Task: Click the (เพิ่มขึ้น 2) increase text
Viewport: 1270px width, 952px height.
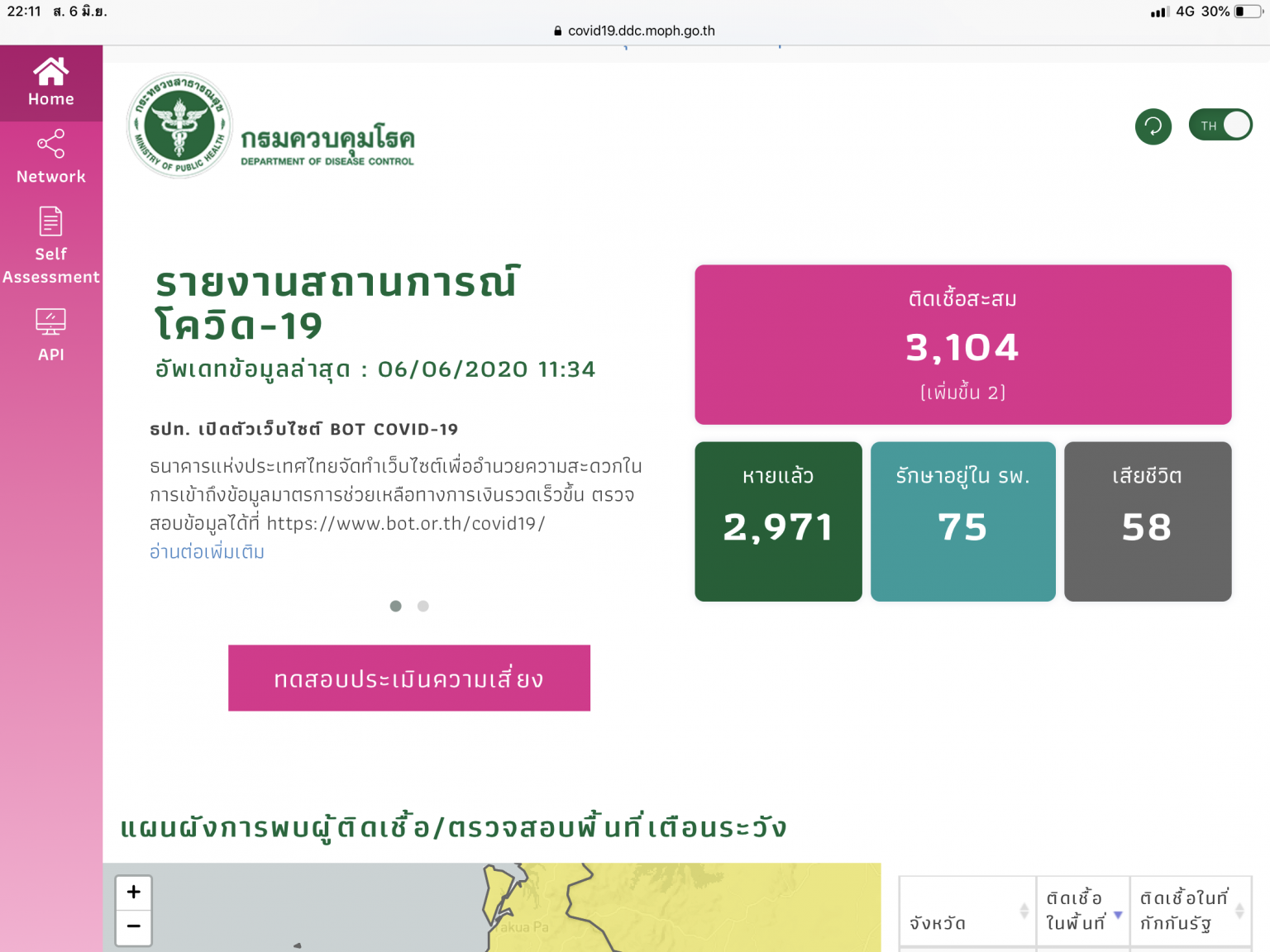Action: (963, 393)
